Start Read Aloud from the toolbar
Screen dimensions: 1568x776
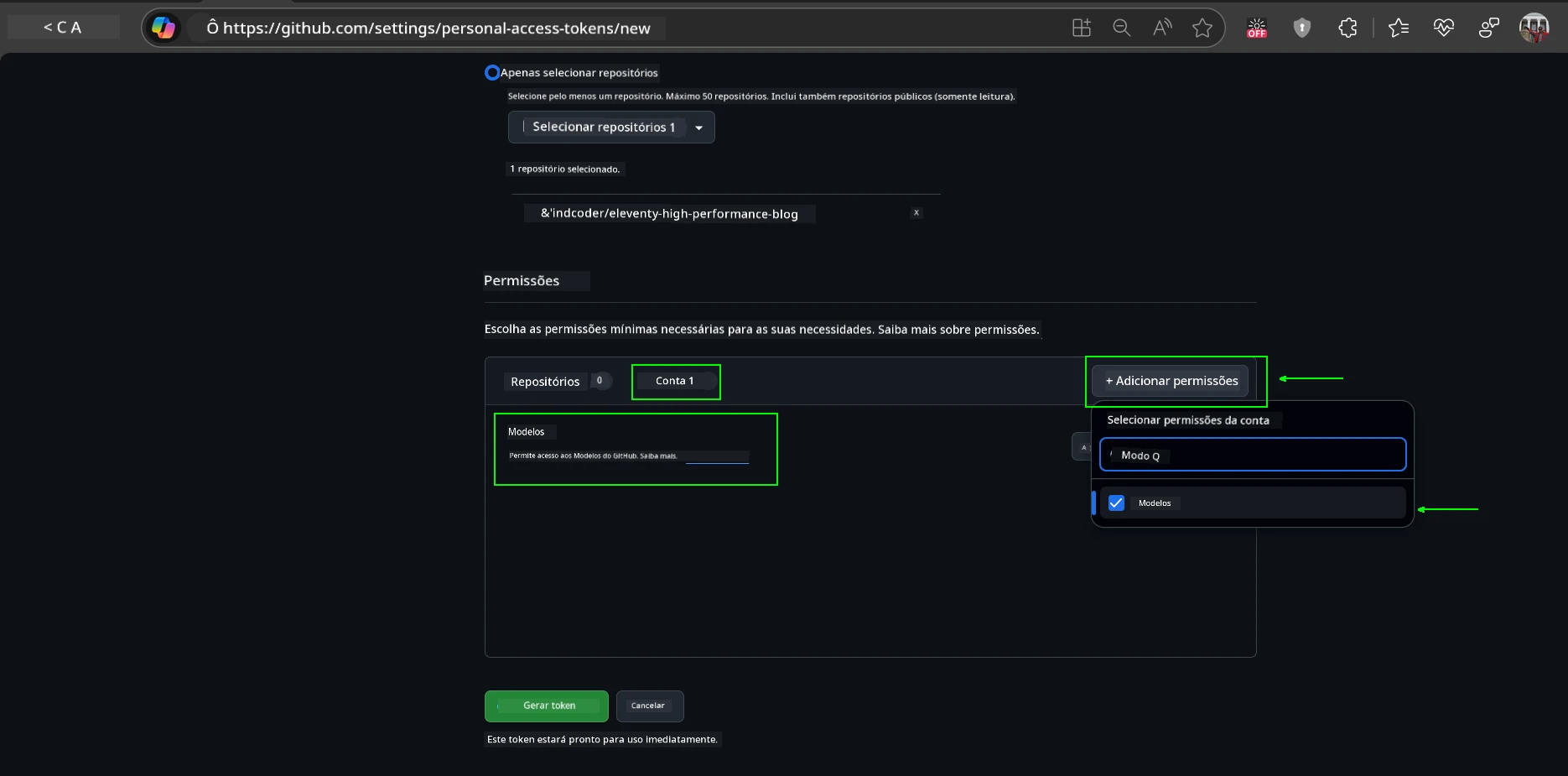[1162, 28]
